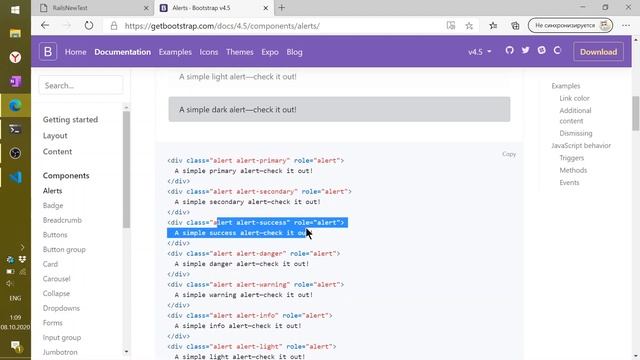Open Examples nav item
Viewport: 640px width, 360px height.
[175, 52]
